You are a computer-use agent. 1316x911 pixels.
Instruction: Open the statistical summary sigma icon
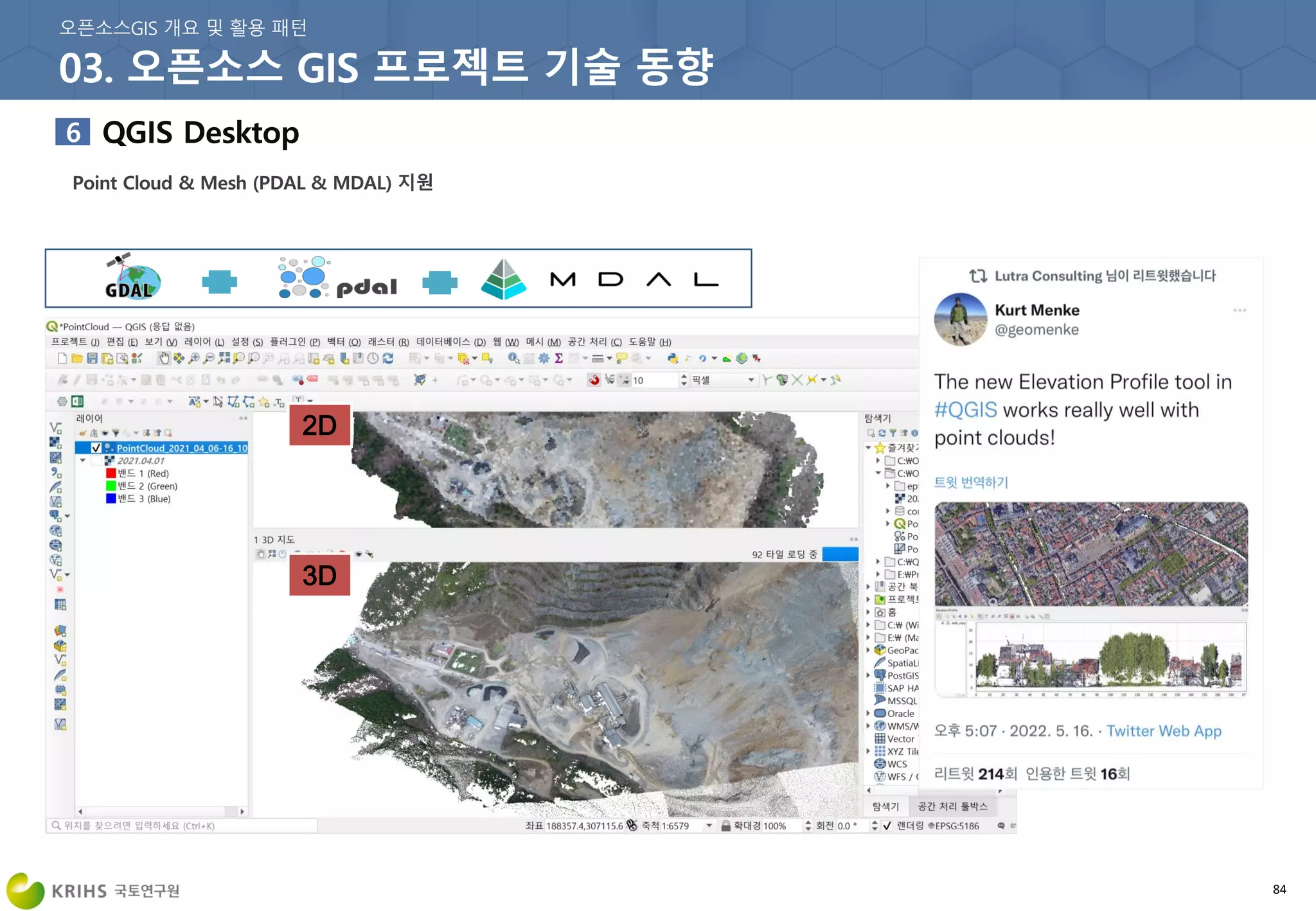click(x=559, y=358)
